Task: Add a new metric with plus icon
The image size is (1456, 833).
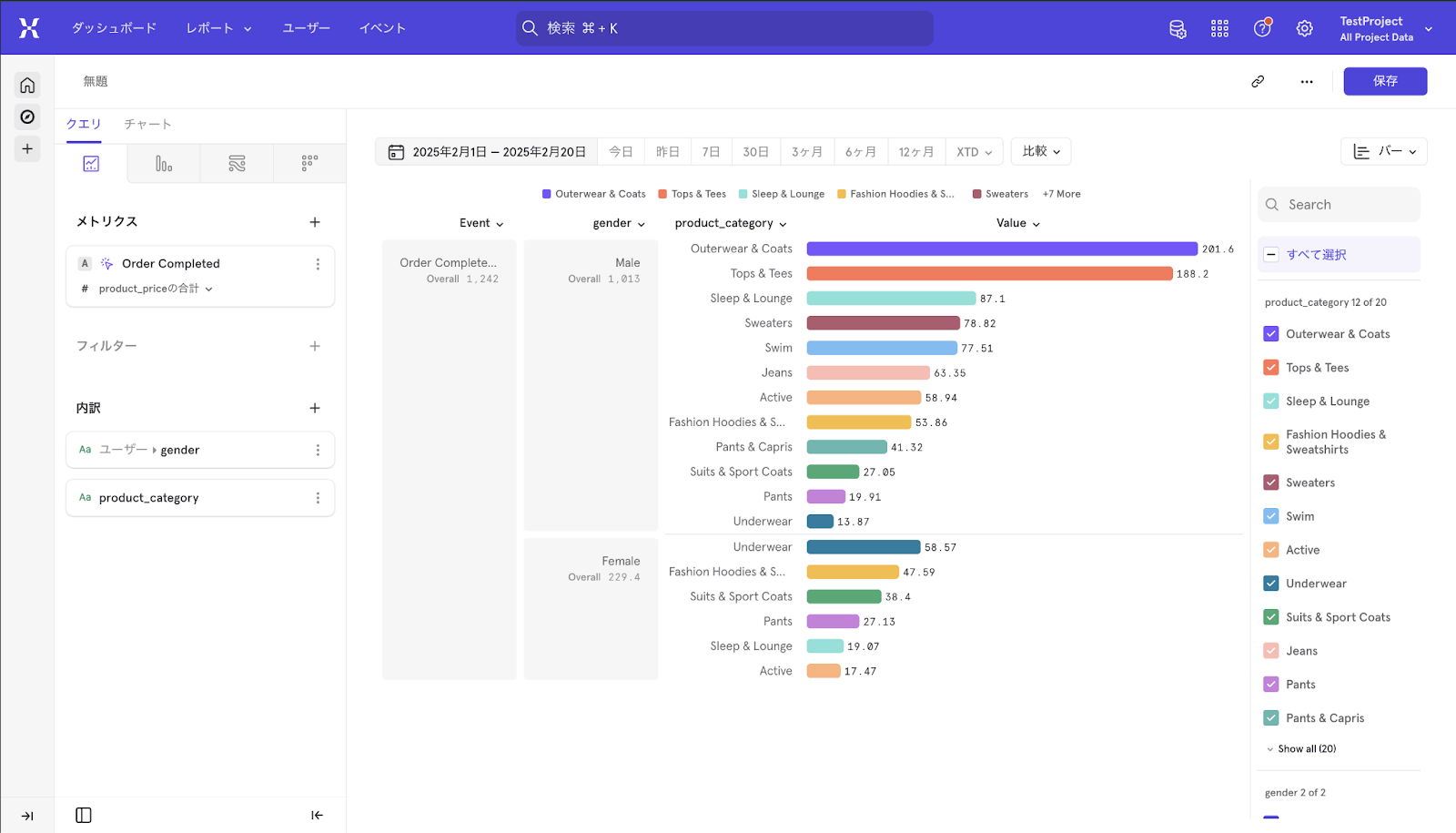Action: pyautogui.click(x=315, y=222)
